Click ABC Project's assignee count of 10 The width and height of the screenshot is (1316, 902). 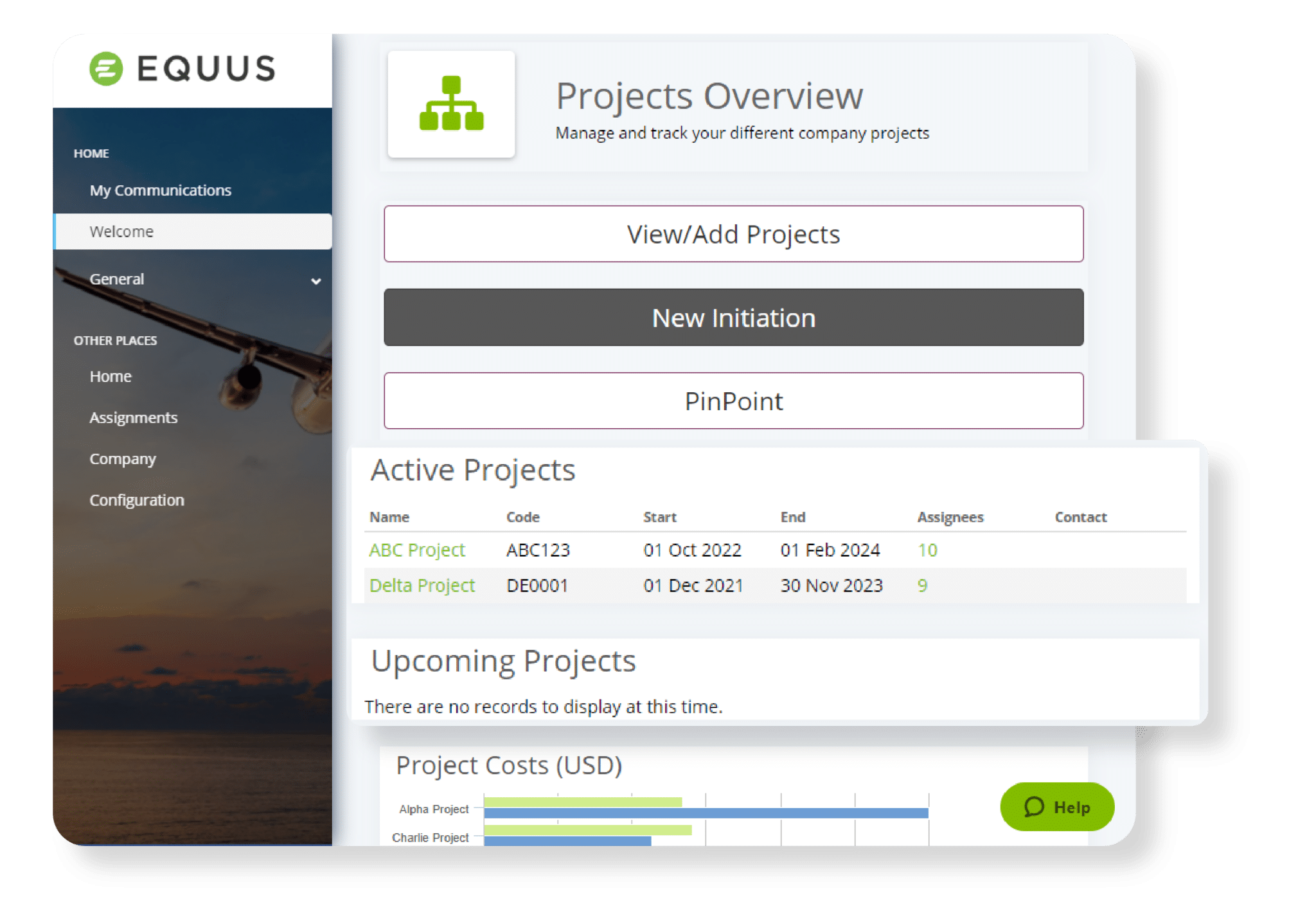[921, 550]
